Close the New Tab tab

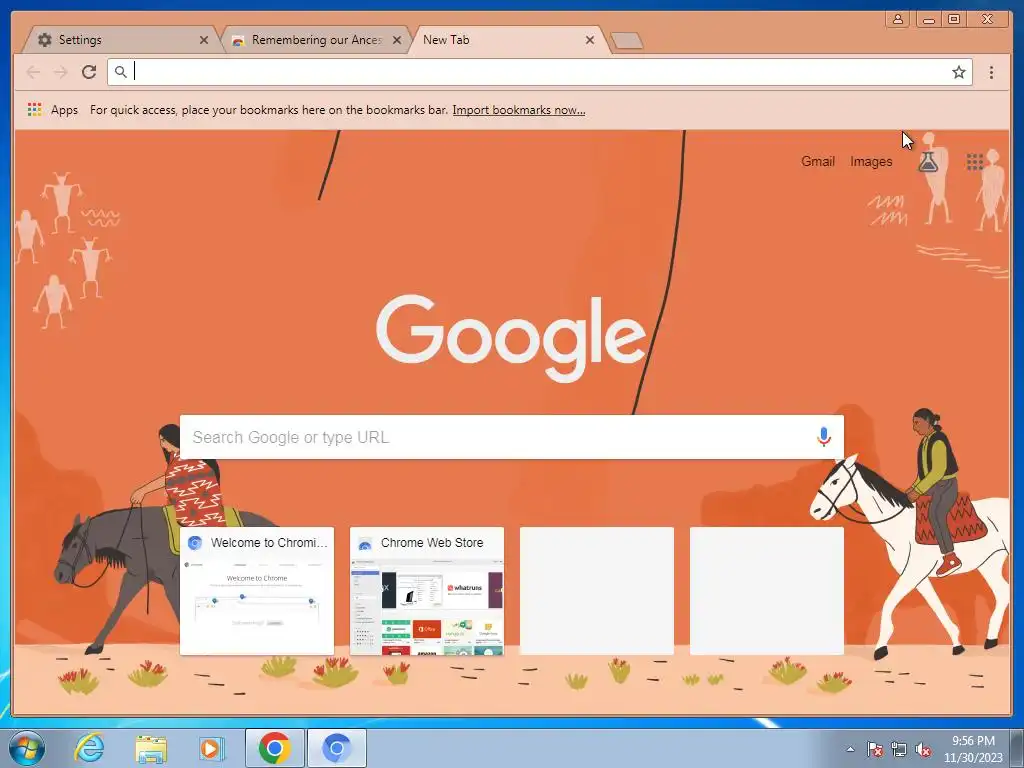590,40
